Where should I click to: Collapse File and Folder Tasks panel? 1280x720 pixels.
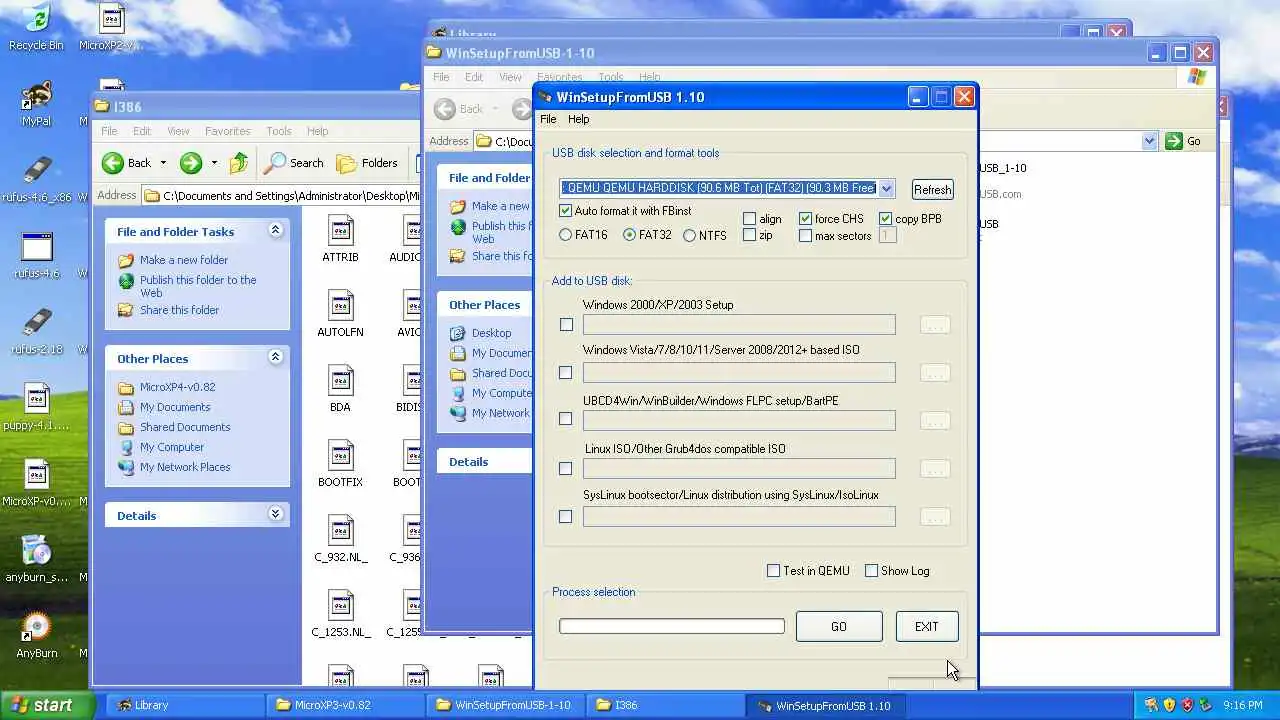click(x=275, y=231)
